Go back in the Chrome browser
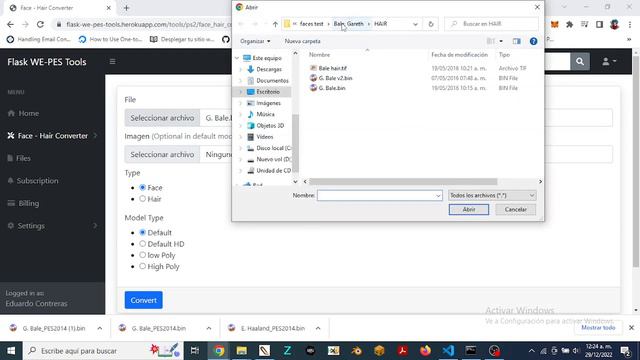This screenshot has height=360, width=640. [10, 24]
